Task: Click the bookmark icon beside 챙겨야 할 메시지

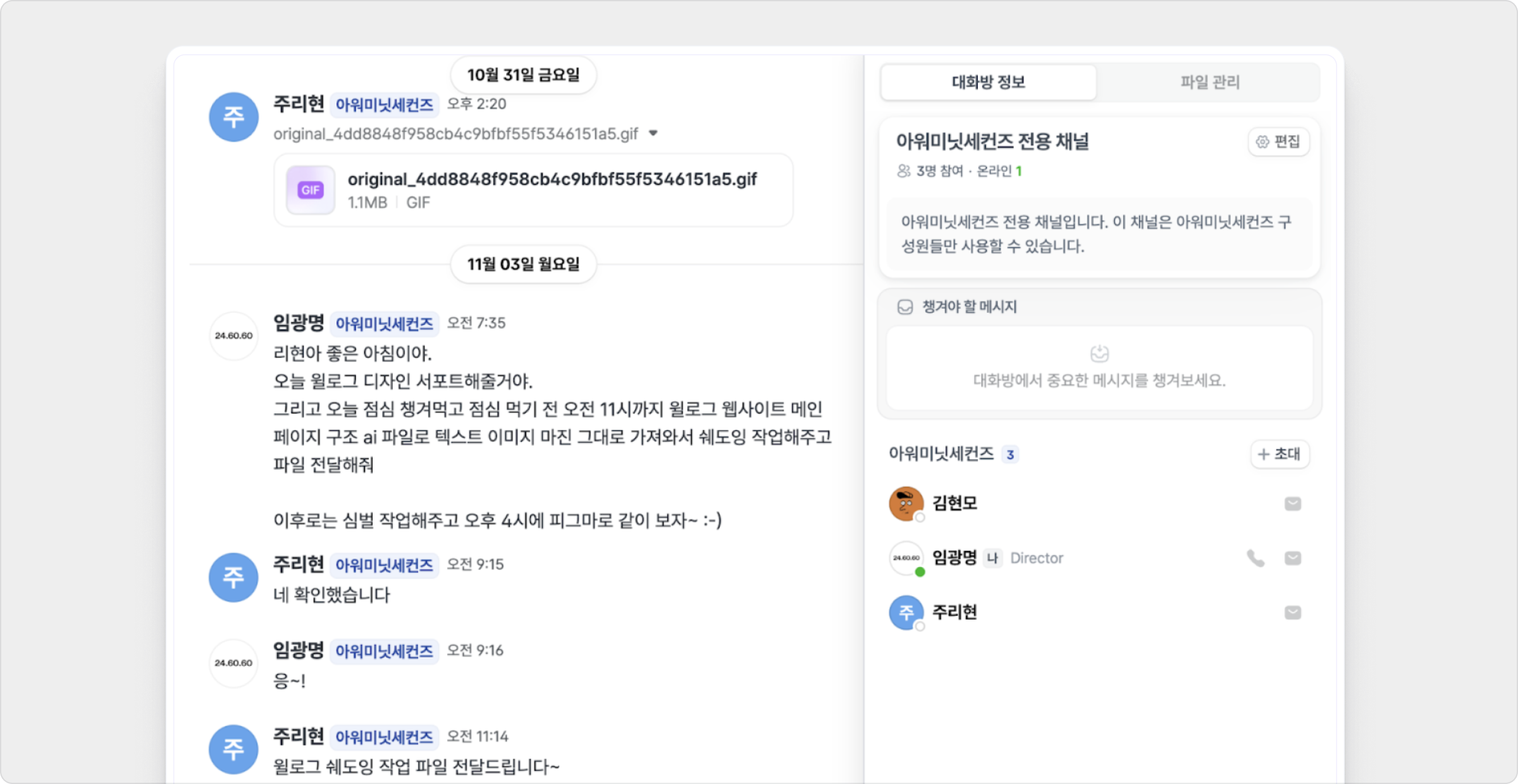Action: click(x=904, y=308)
